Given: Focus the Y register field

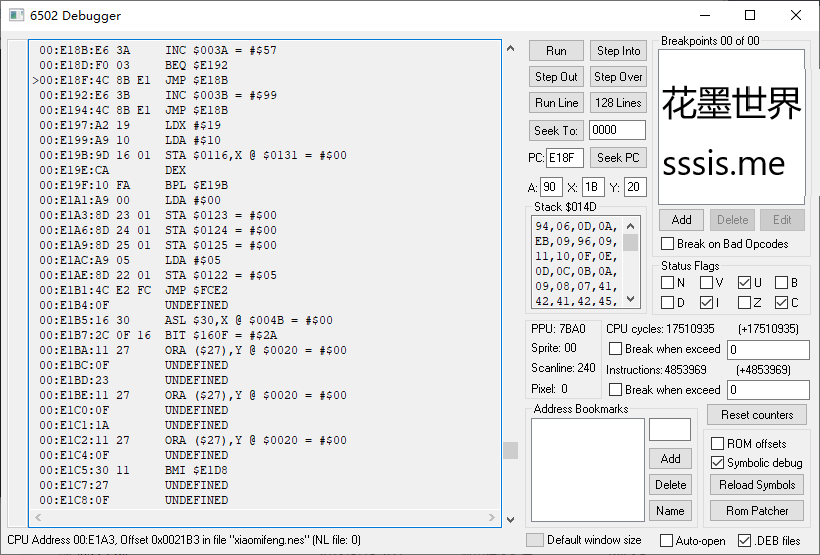Looking at the screenshot, I should (x=635, y=187).
